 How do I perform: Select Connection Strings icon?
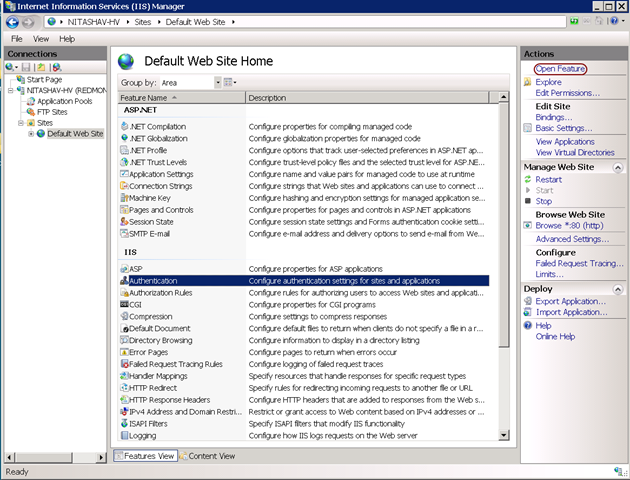coord(125,186)
